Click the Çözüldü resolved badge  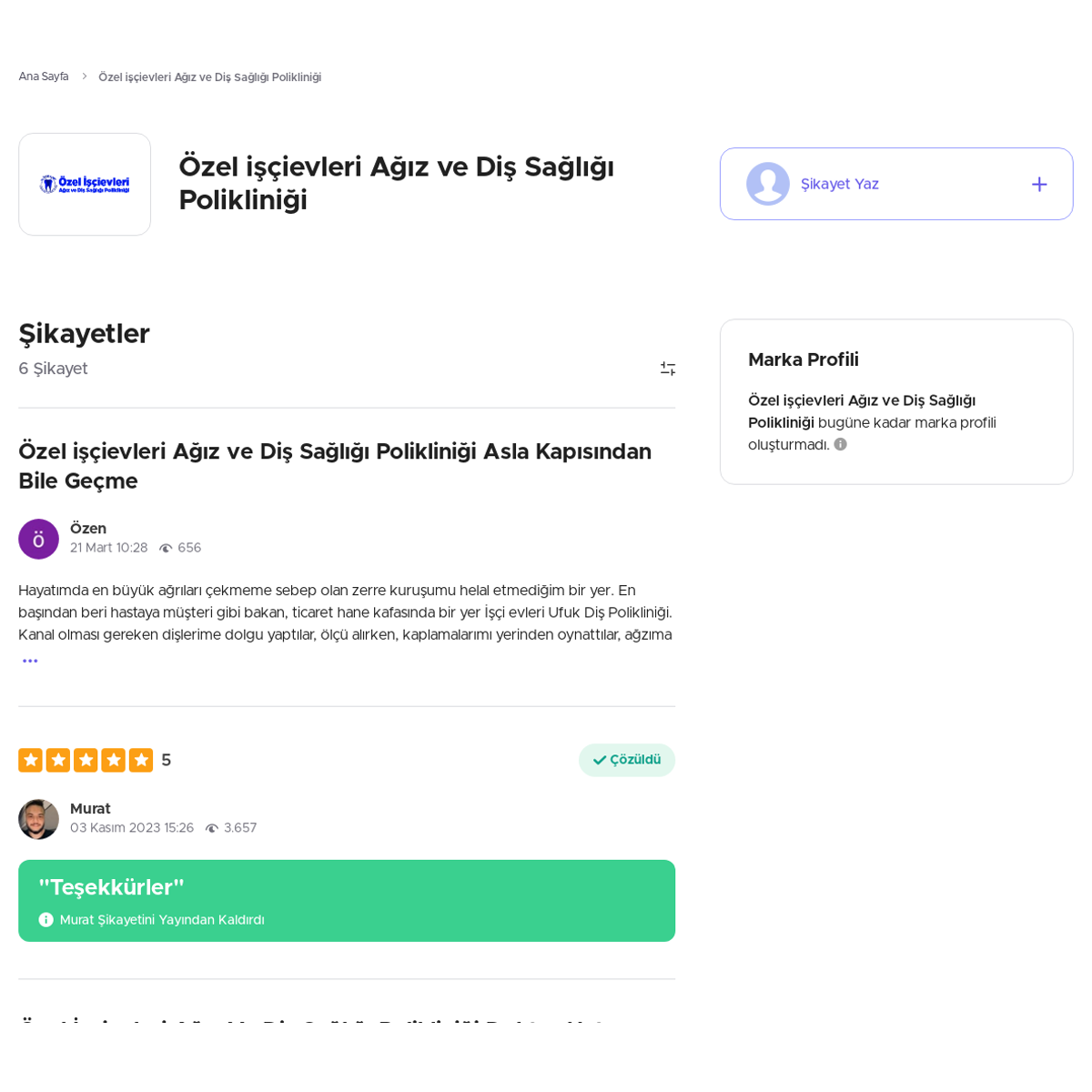click(x=627, y=760)
